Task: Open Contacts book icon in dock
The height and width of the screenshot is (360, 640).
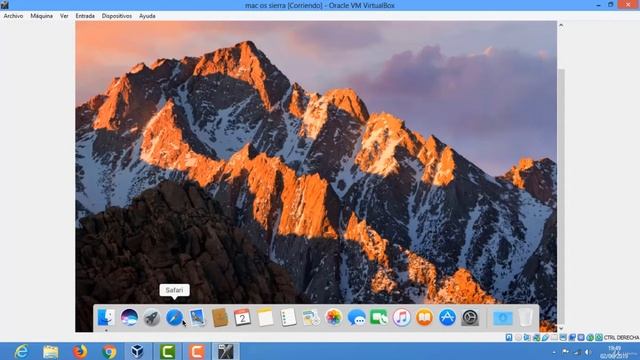Action: click(x=220, y=318)
